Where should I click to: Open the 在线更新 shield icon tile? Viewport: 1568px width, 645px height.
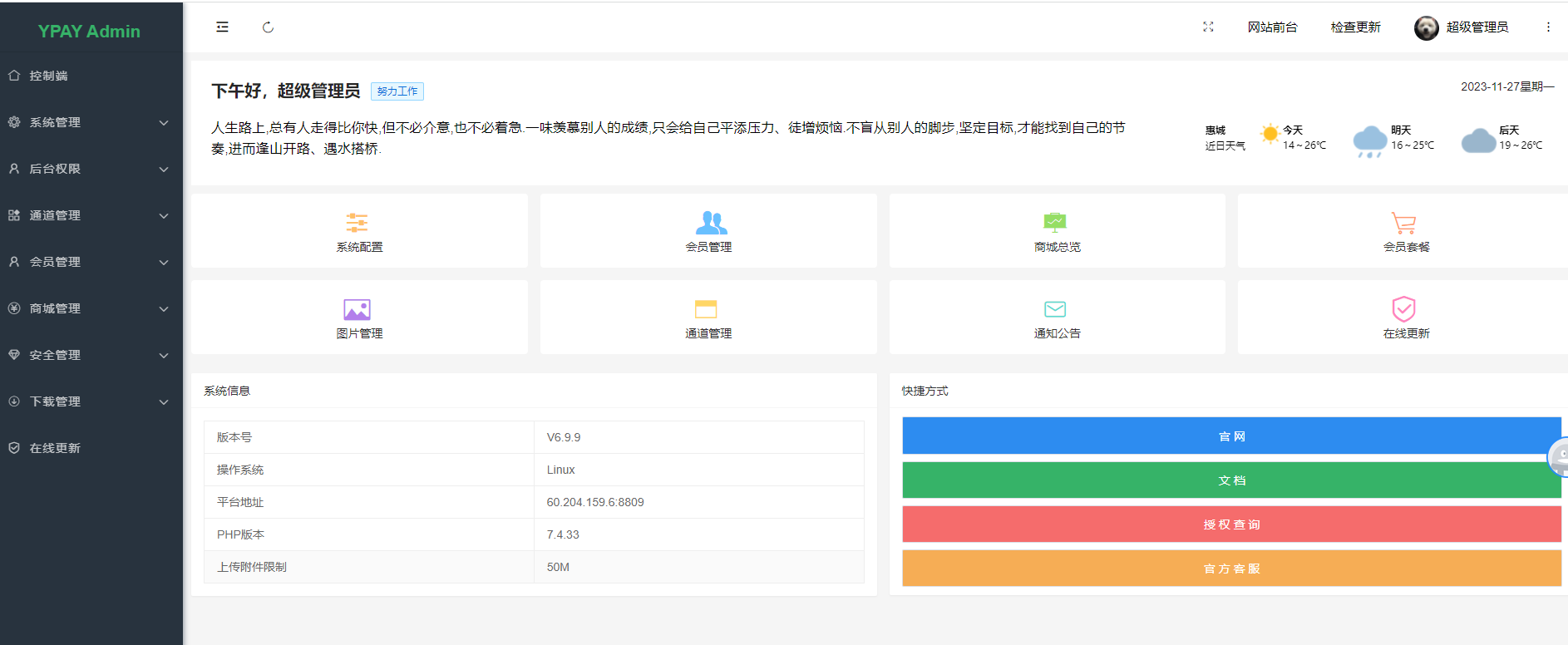click(x=1404, y=310)
